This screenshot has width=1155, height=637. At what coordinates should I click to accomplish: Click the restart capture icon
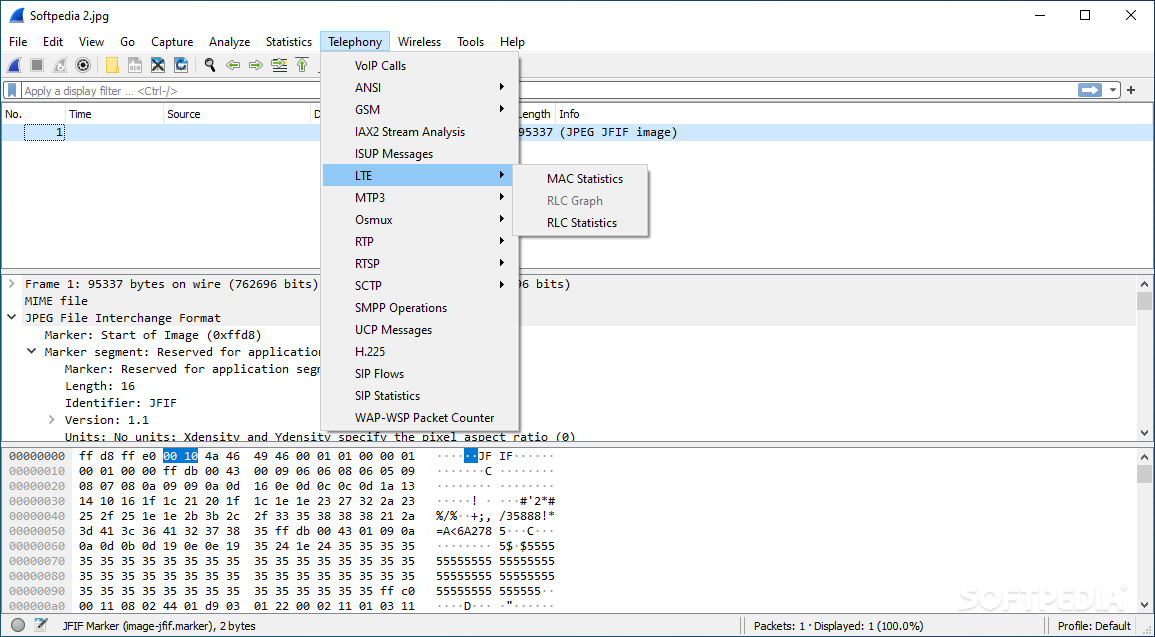point(60,65)
